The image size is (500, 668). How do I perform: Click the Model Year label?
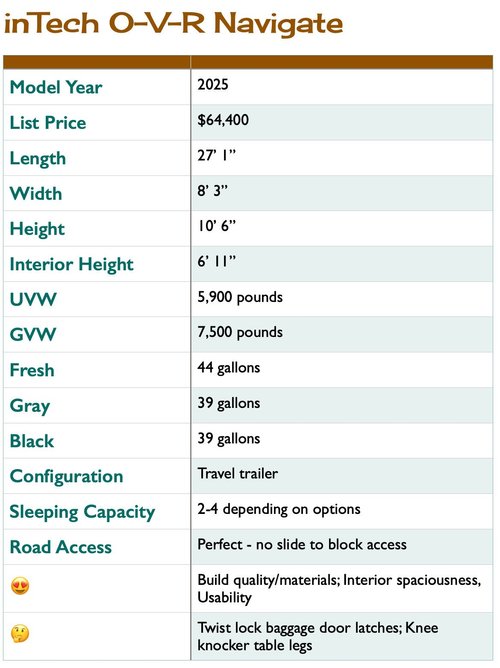tap(56, 87)
